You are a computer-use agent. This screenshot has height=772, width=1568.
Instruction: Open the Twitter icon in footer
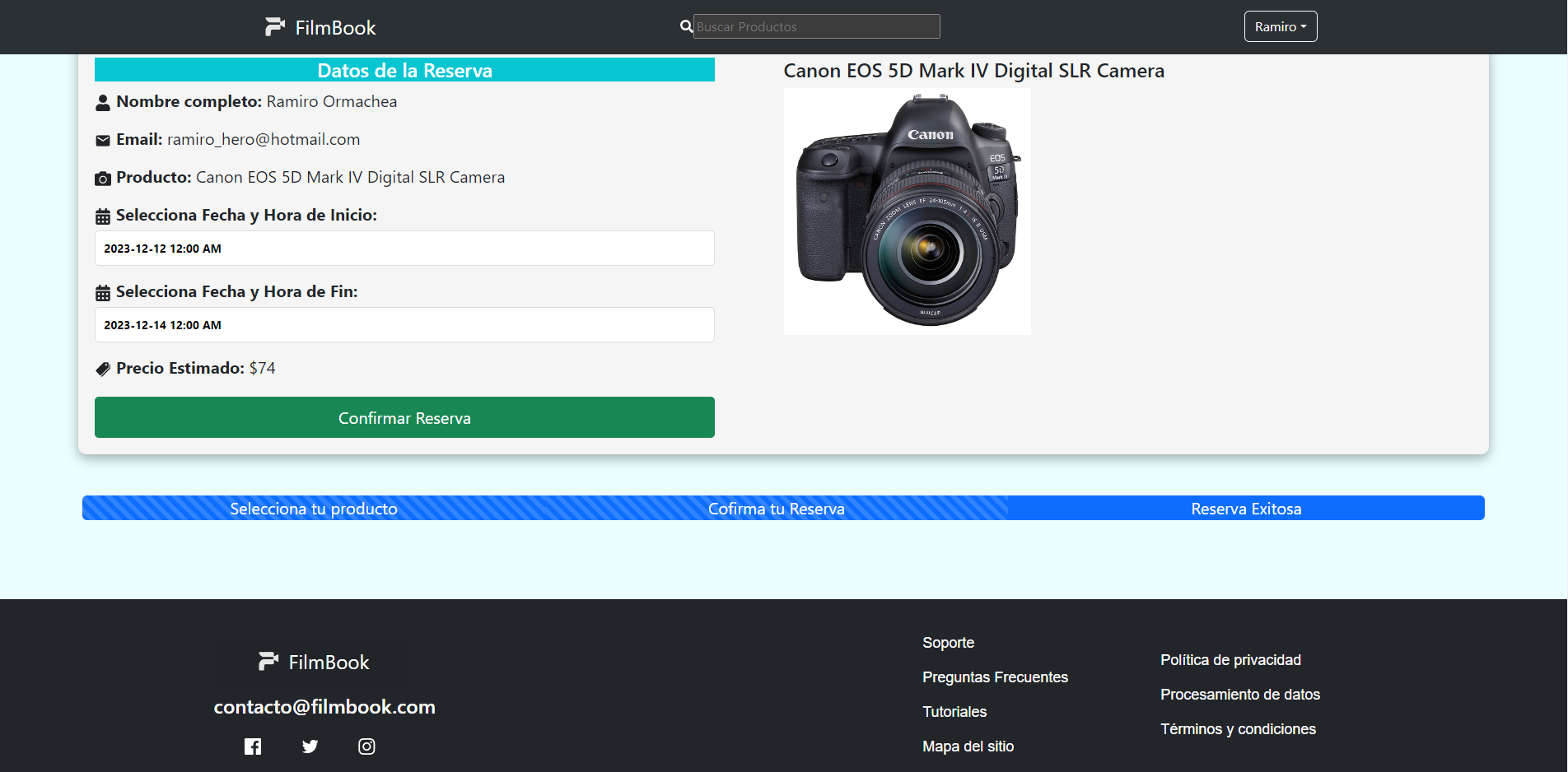pos(310,746)
